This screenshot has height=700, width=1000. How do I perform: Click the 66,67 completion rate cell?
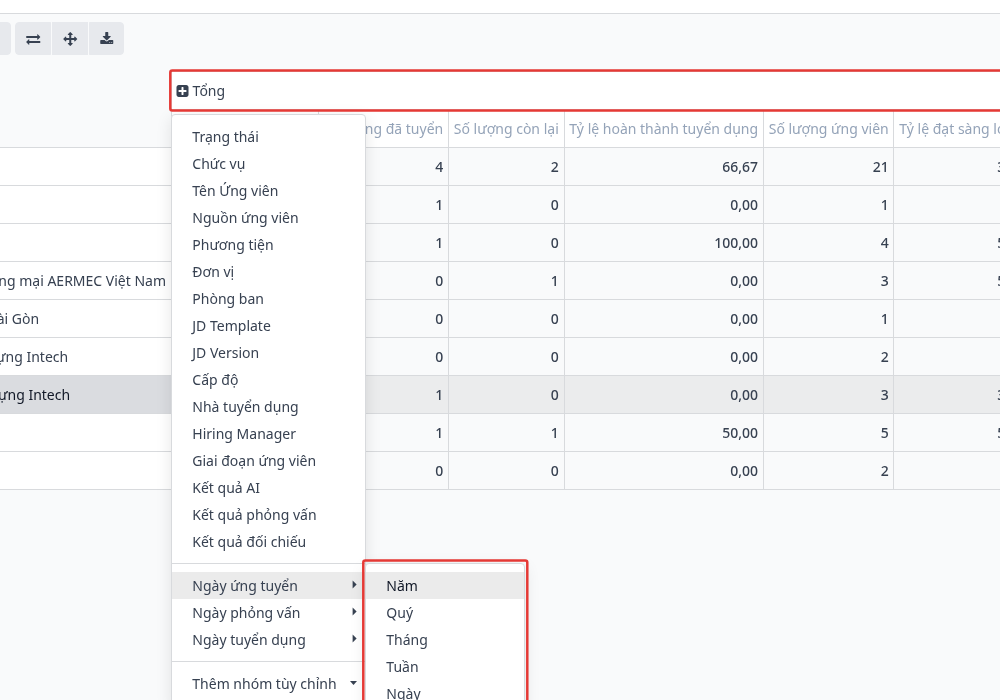[664, 167]
